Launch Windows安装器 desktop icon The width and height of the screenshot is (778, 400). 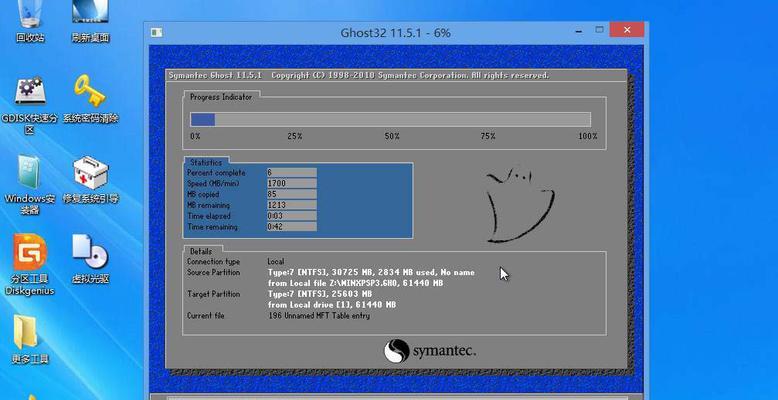click(30, 185)
